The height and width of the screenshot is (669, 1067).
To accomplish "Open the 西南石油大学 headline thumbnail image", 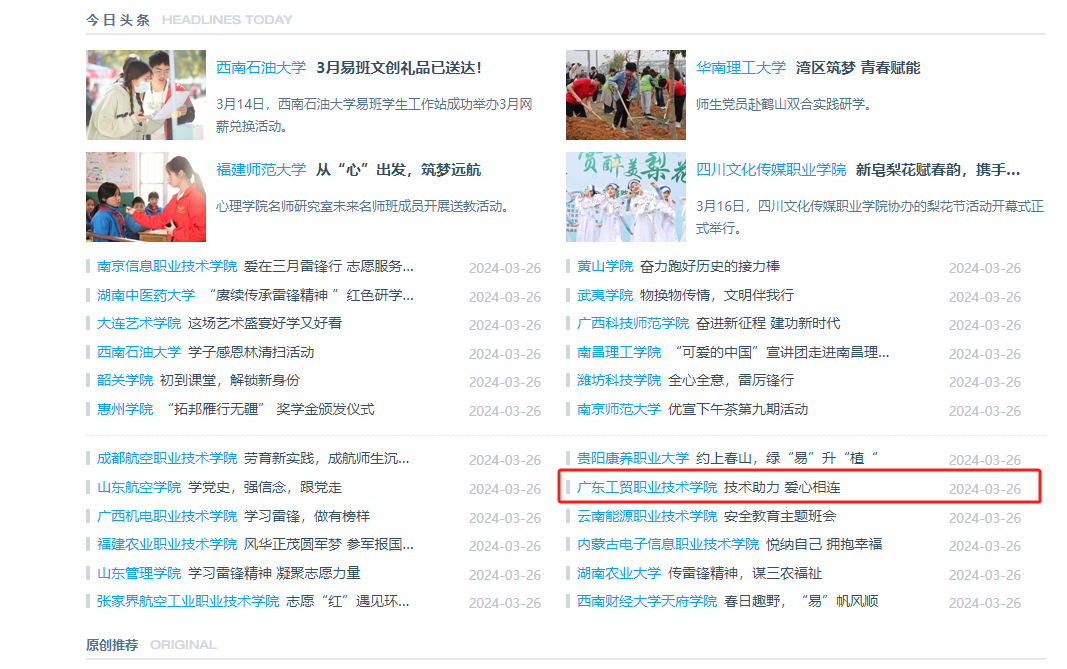I will pos(146,95).
